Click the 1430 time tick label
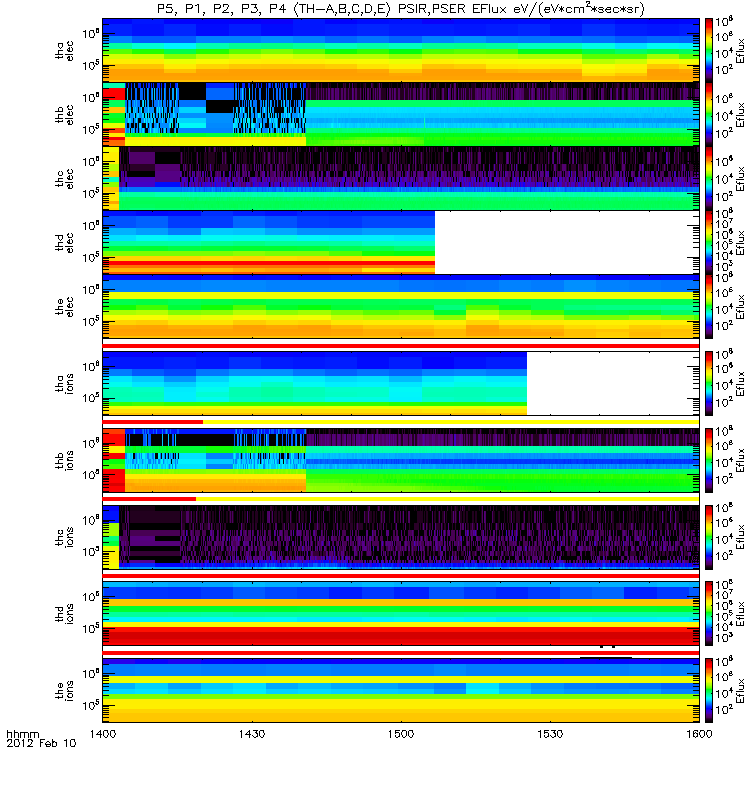The height and width of the screenshot is (800, 750). click(252, 734)
